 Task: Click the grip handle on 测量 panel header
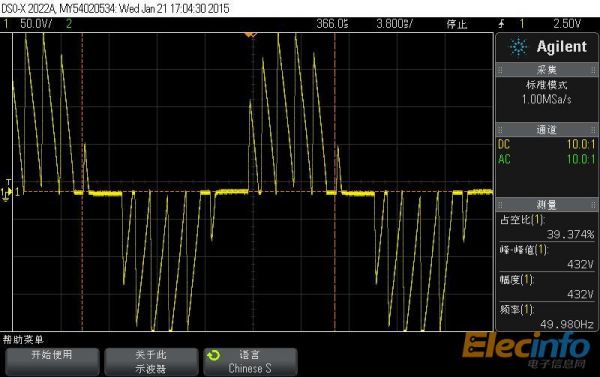[500, 205]
